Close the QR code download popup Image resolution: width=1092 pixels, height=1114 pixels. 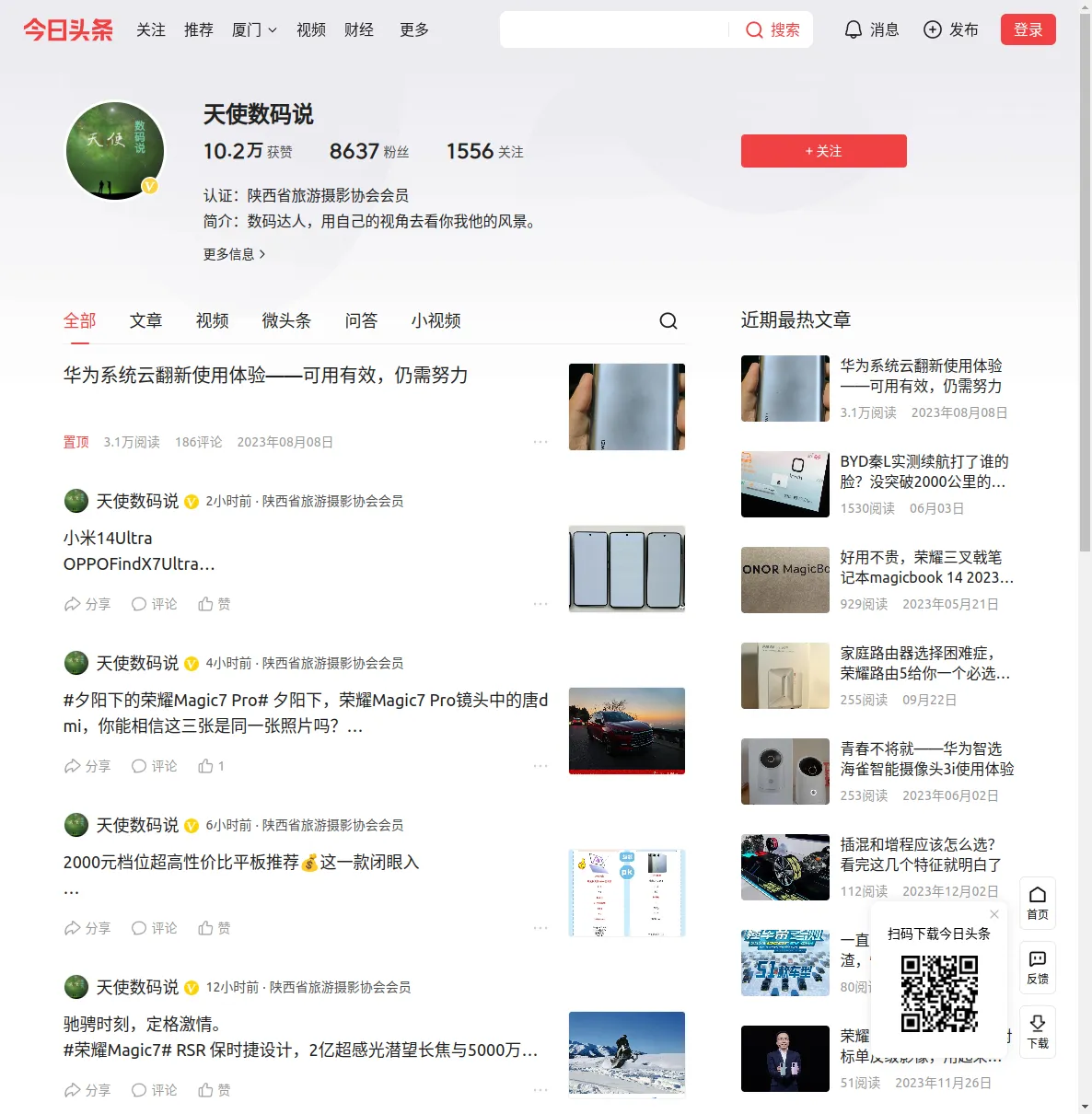click(994, 914)
